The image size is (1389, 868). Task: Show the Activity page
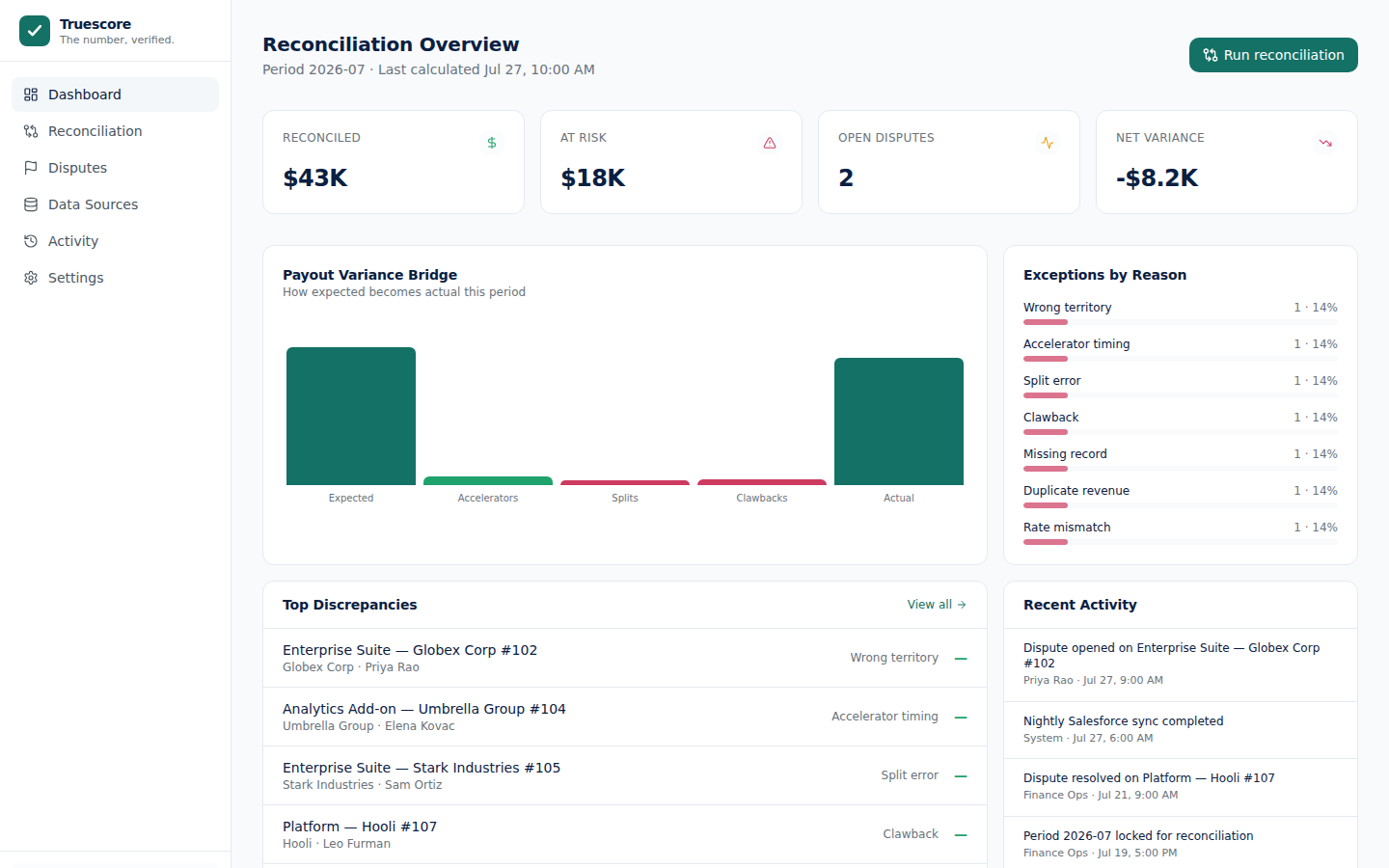(115, 241)
